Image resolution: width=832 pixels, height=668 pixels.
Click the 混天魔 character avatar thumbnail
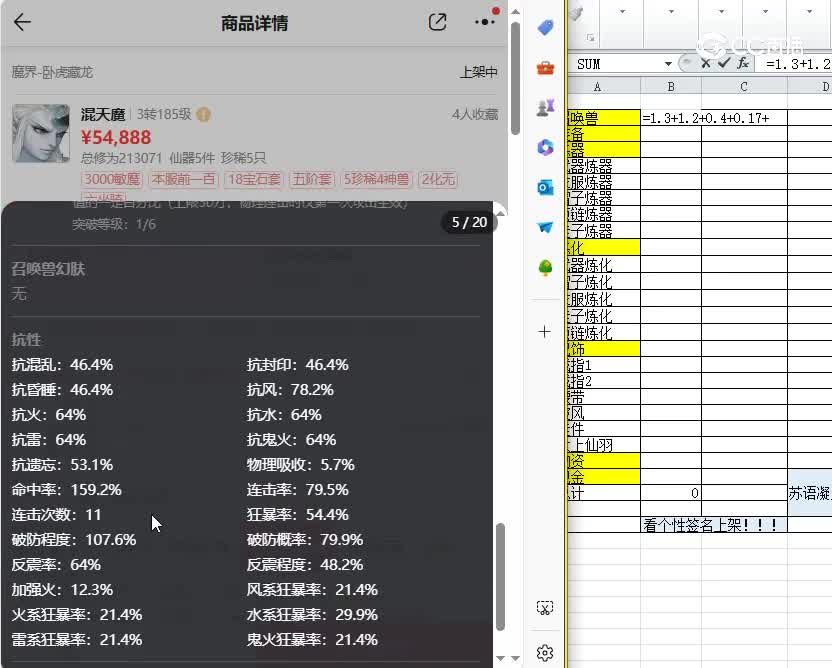coord(41,133)
